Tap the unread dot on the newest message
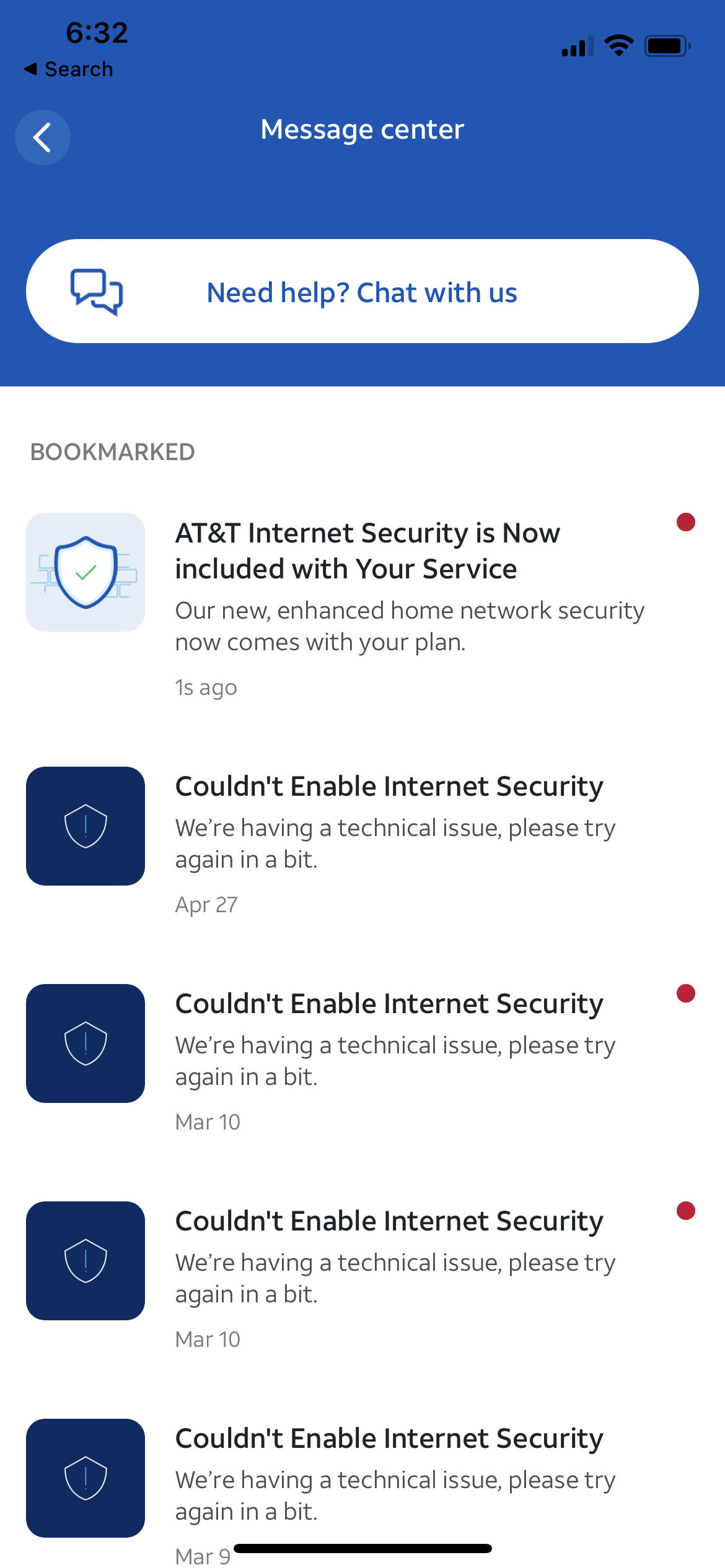Image resolution: width=725 pixels, height=1568 pixels. pyautogui.click(x=687, y=523)
